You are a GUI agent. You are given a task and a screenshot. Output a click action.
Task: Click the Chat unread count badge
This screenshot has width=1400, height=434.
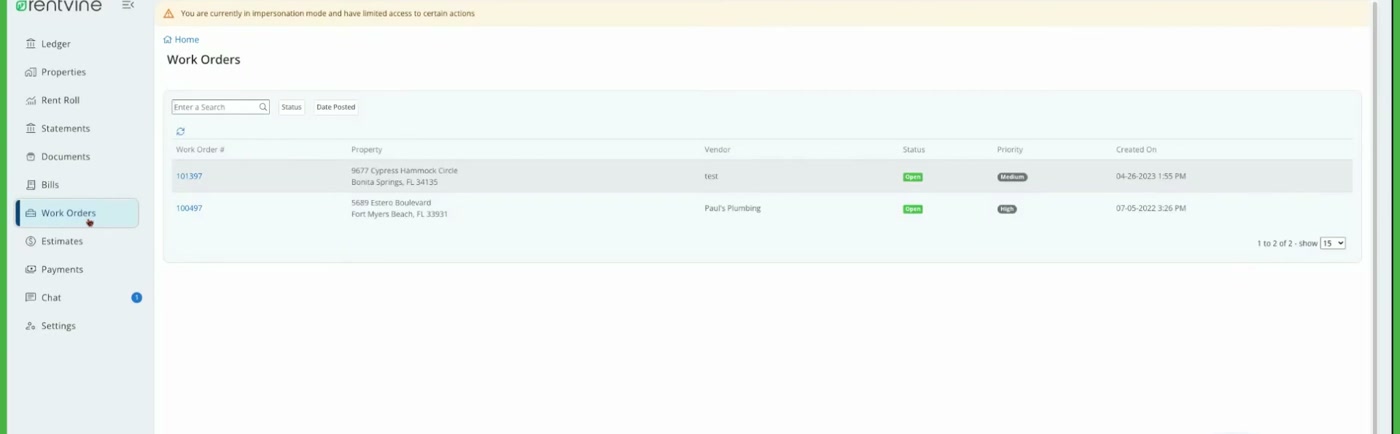coord(137,297)
